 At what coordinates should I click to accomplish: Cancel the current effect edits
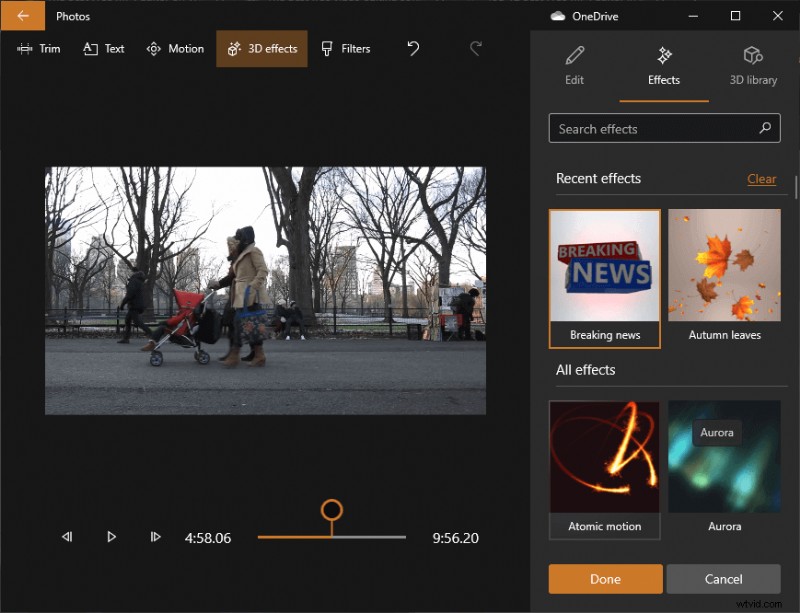[x=723, y=579]
